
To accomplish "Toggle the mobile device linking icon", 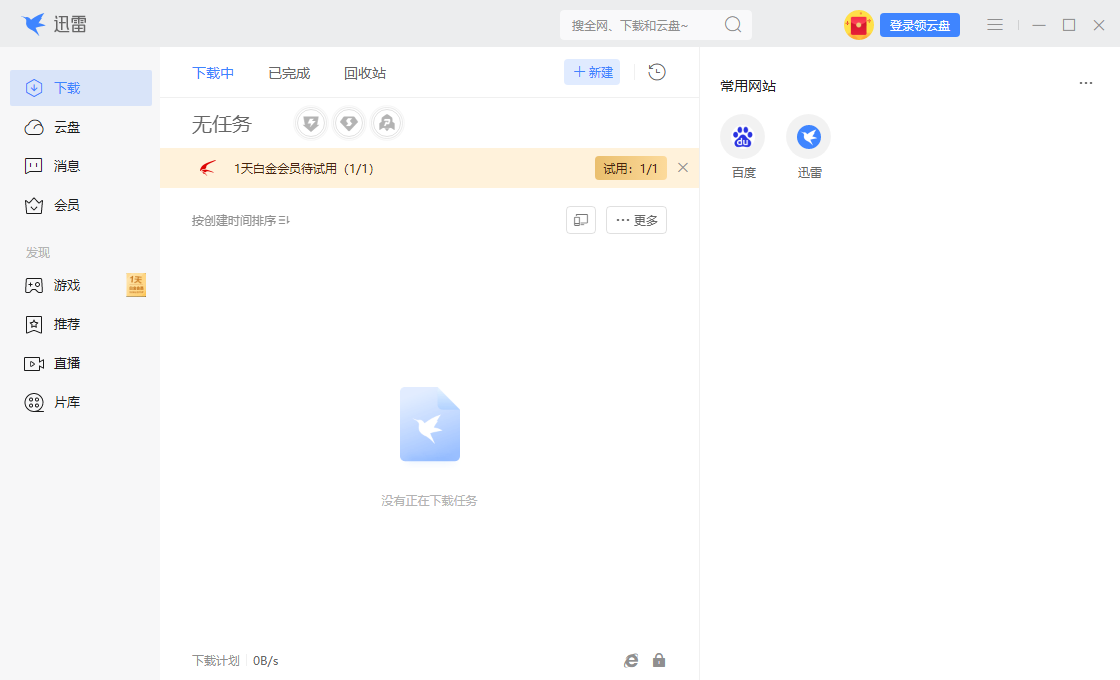I will click(x=580, y=219).
